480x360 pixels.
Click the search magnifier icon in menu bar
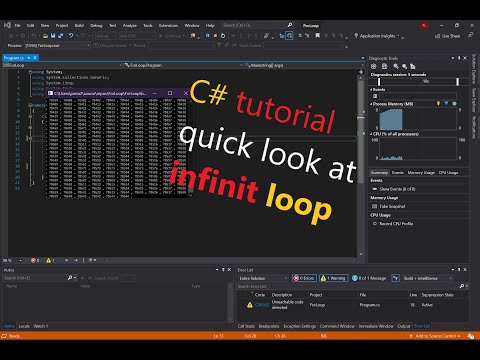tap(290, 25)
